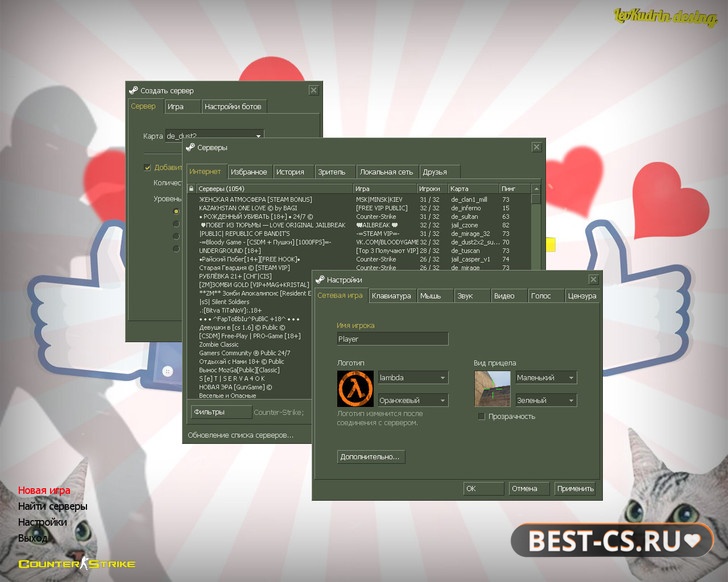Open the Локальная сеть tab
The height and width of the screenshot is (582, 728).
coord(386,172)
